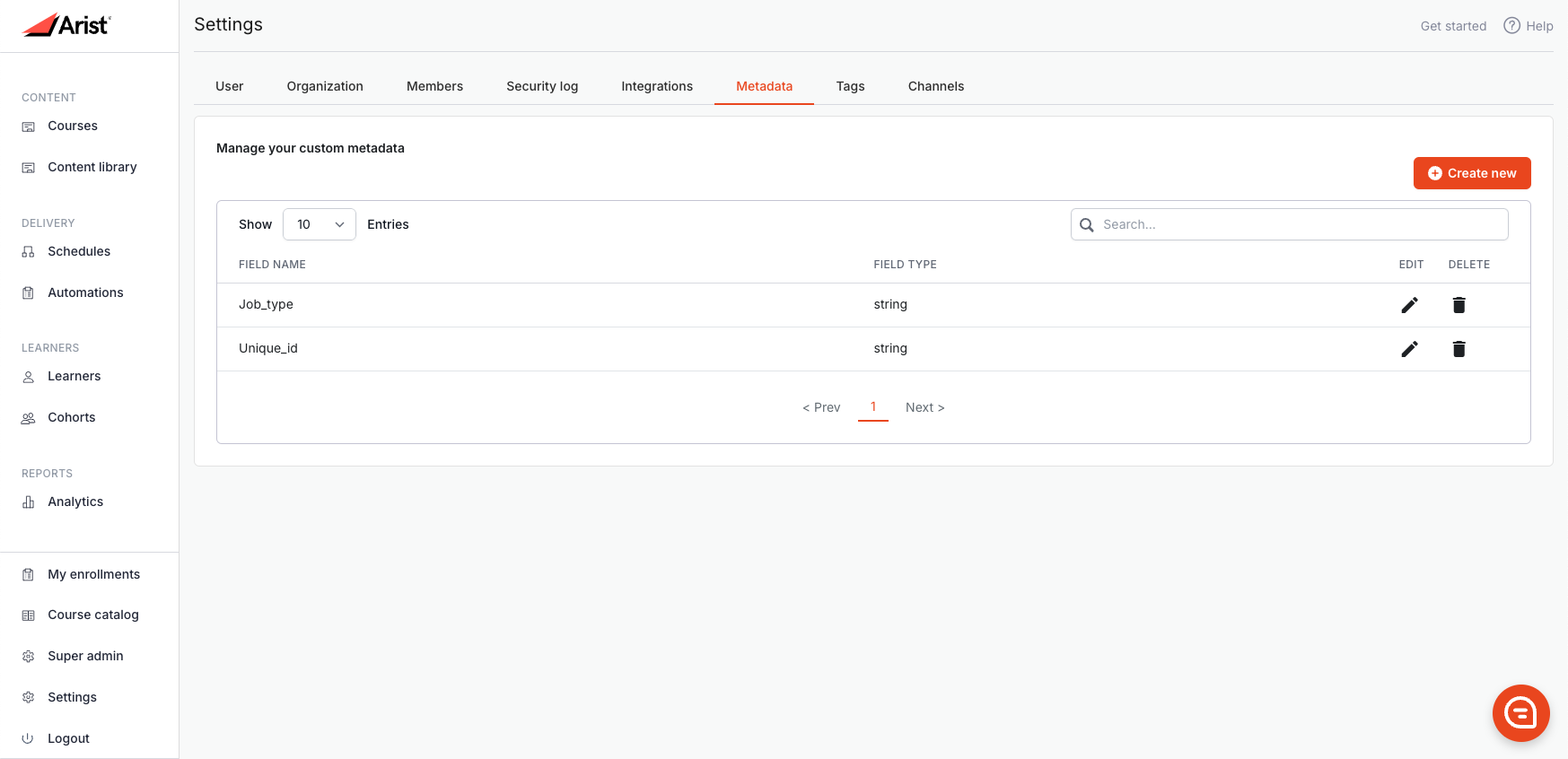This screenshot has height=759, width=1568.
Task: Delete the Unique_id metadata field
Action: [x=1459, y=349]
